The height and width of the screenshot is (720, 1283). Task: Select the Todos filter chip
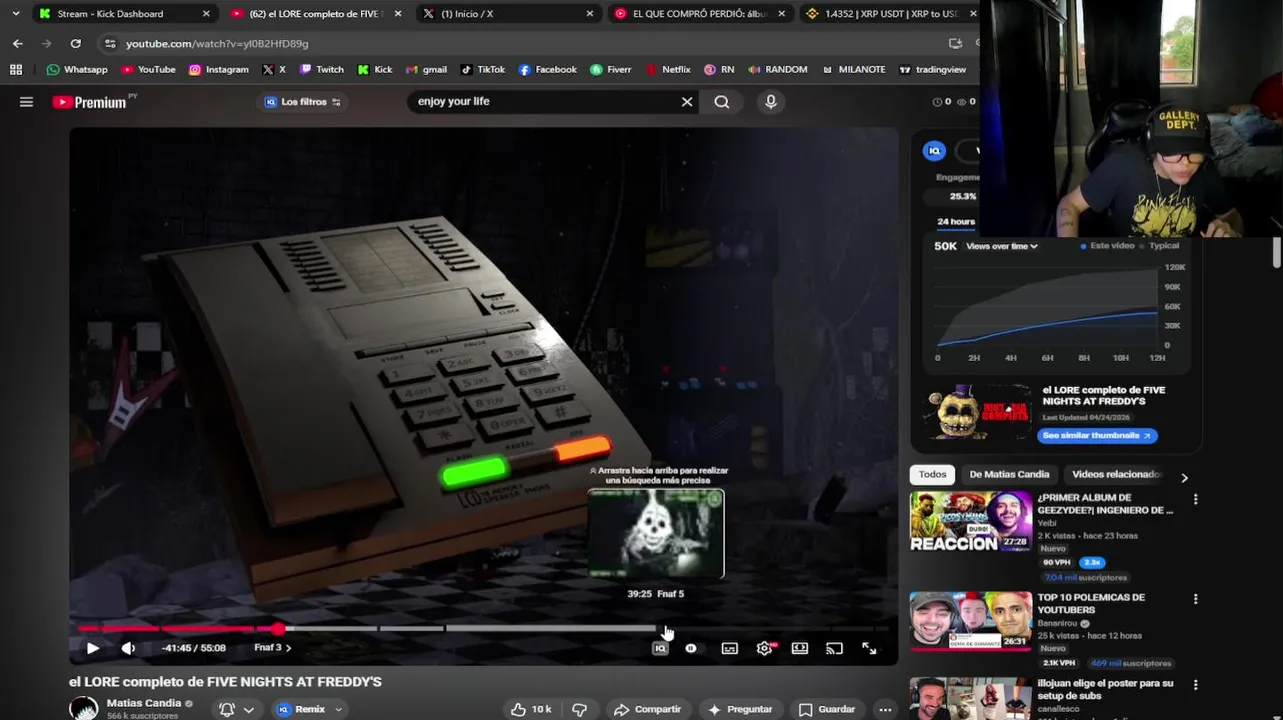pos(932,474)
